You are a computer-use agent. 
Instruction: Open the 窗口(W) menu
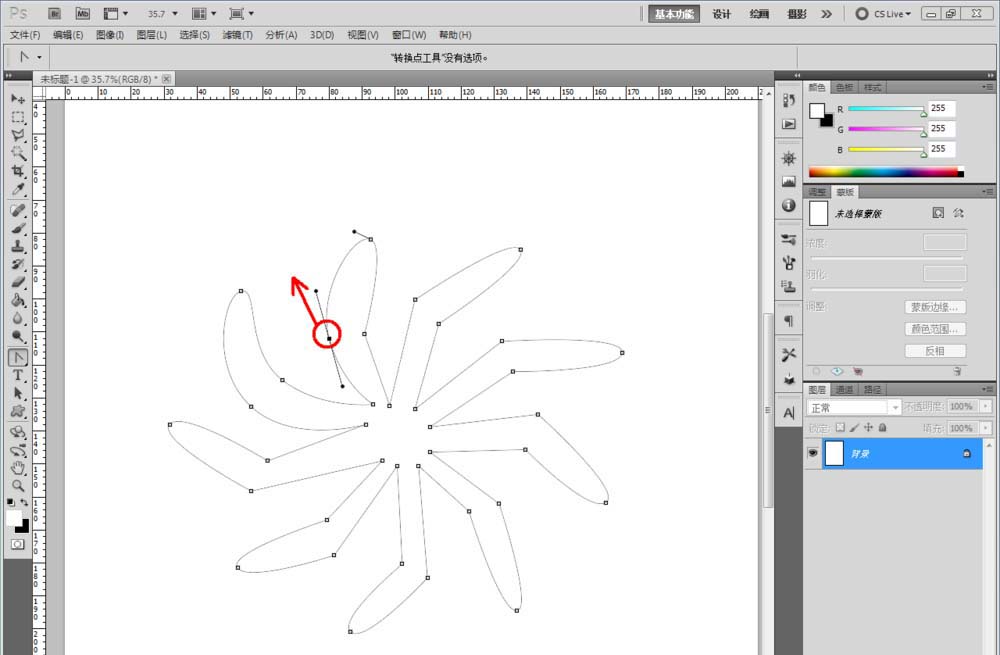[409, 34]
